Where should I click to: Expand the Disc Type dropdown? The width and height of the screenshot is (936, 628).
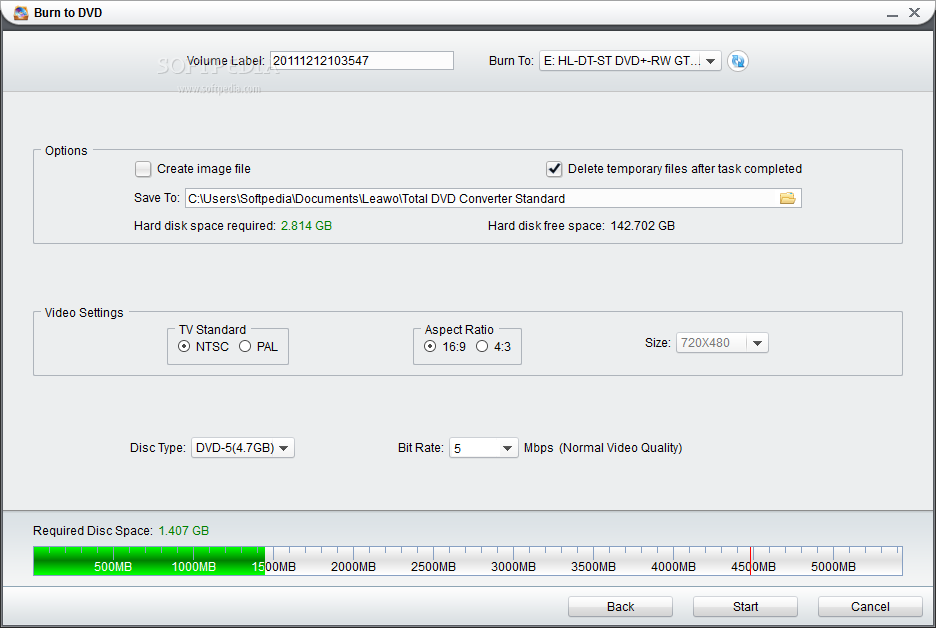(242, 448)
